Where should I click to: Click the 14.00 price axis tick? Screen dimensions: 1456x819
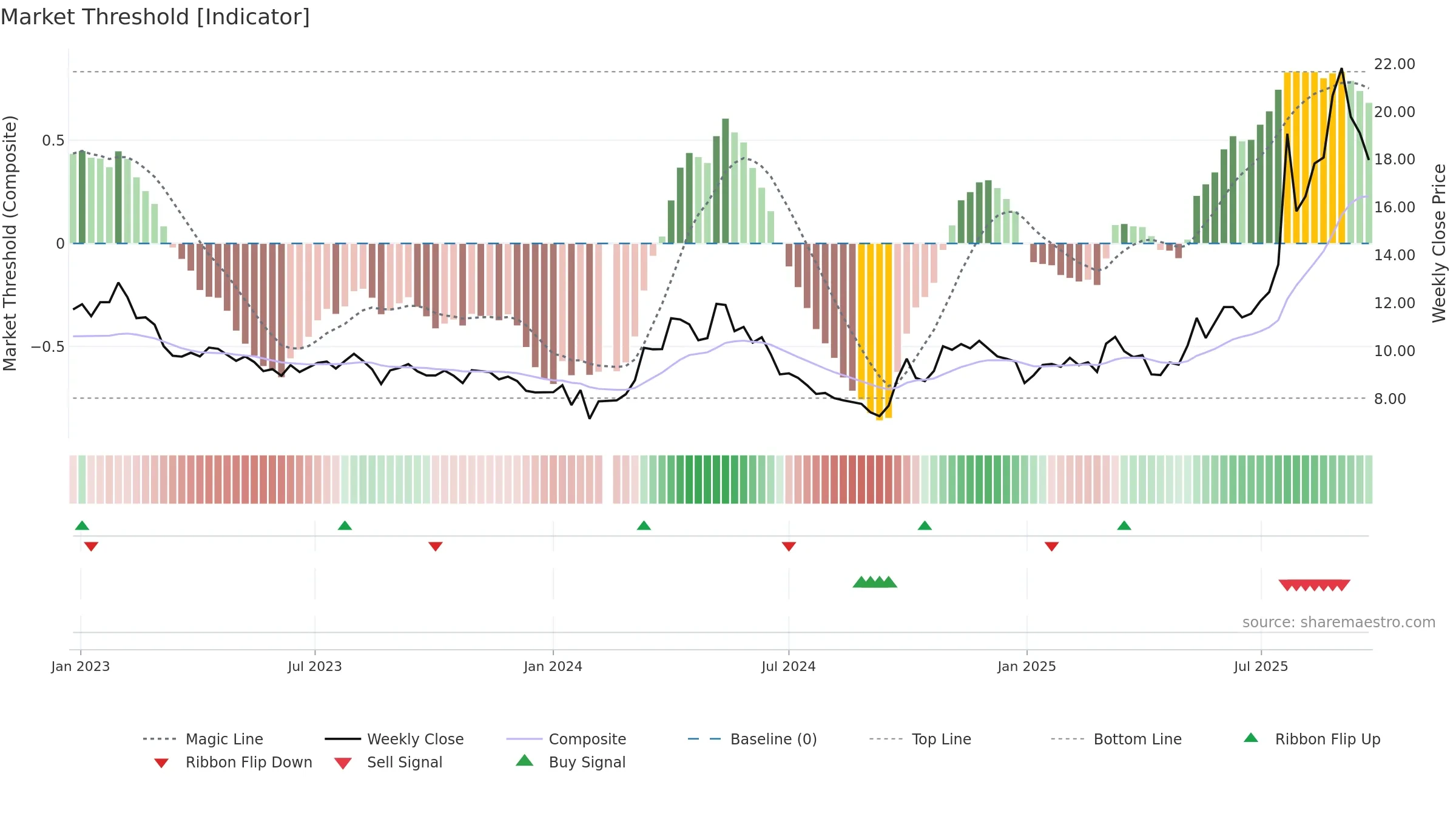tap(1394, 255)
